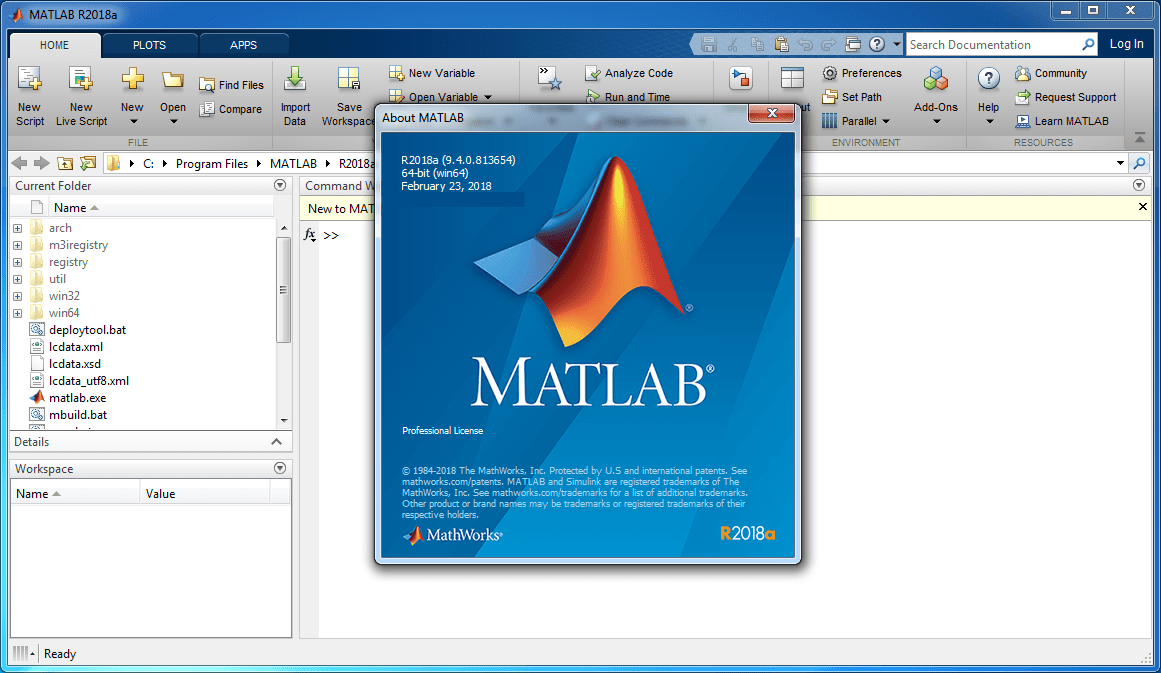Collapse the Details panel
Image resolution: width=1161 pixels, height=673 pixels.
click(276, 441)
